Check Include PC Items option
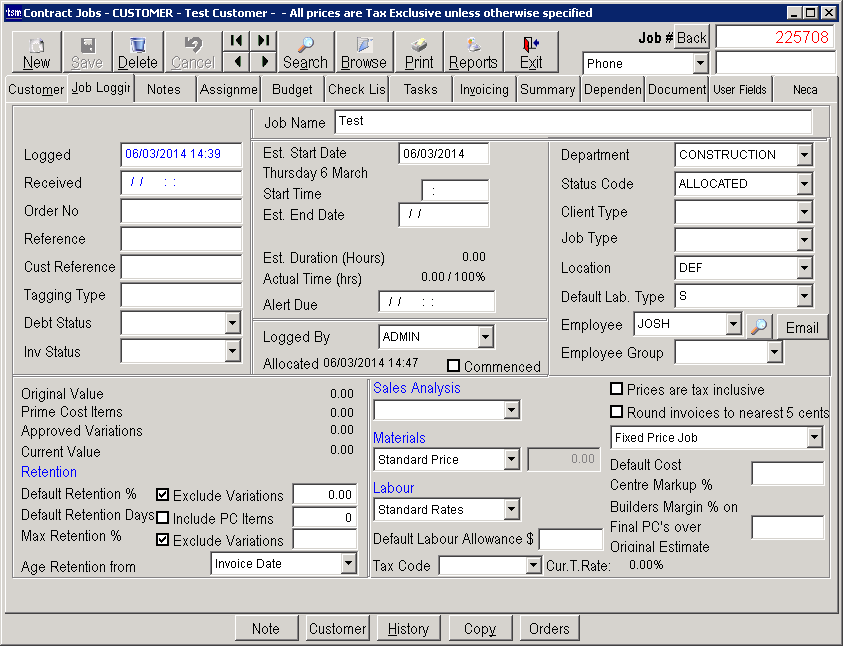Image resolution: width=843 pixels, height=647 pixels. (x=163, y=518)
